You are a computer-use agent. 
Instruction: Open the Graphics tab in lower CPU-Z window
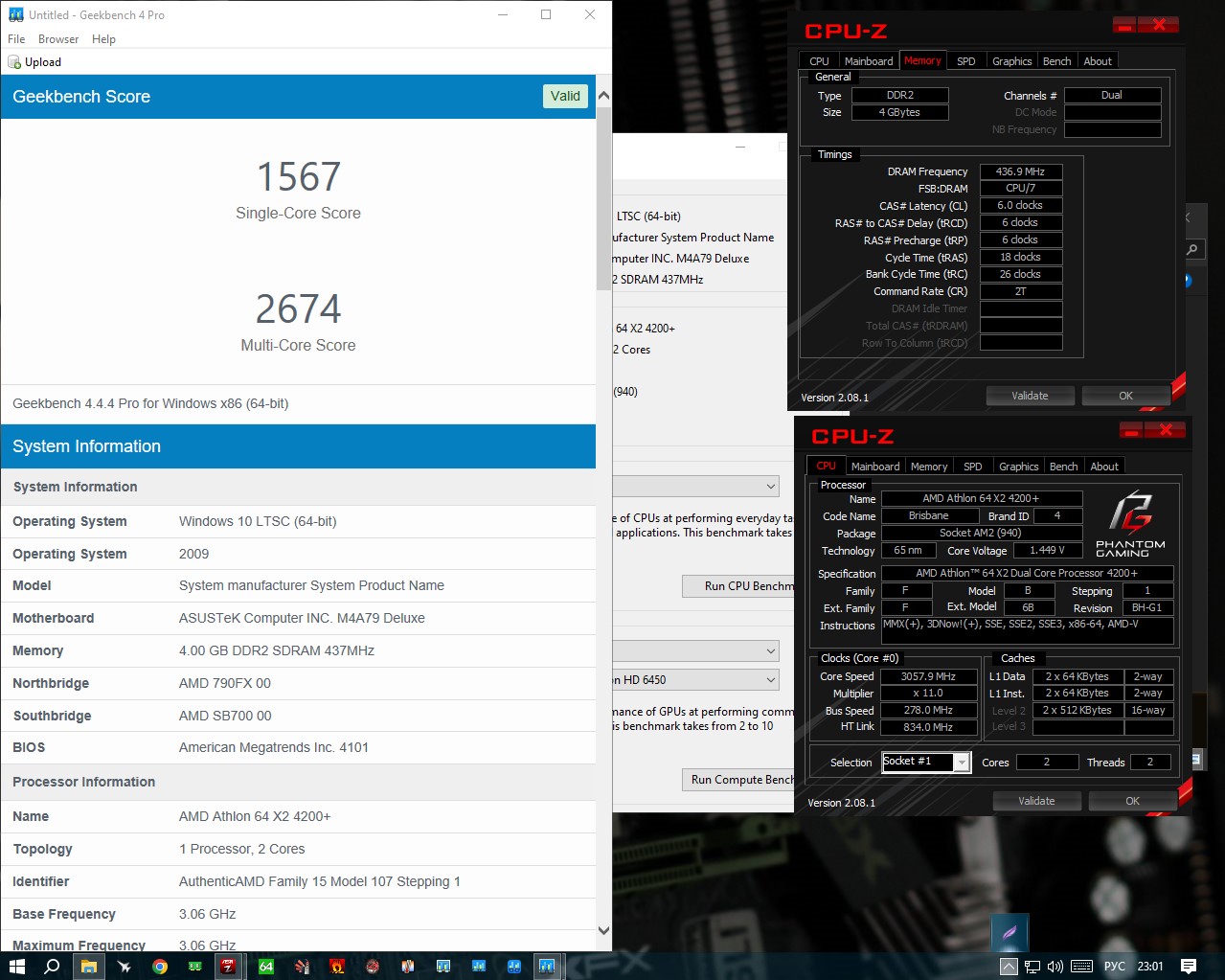[1018, 467]
